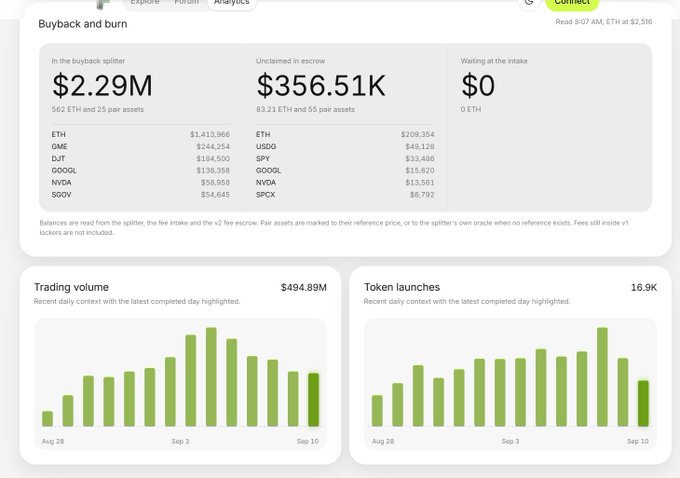Click the SGOV asset label

pos(61,195)
